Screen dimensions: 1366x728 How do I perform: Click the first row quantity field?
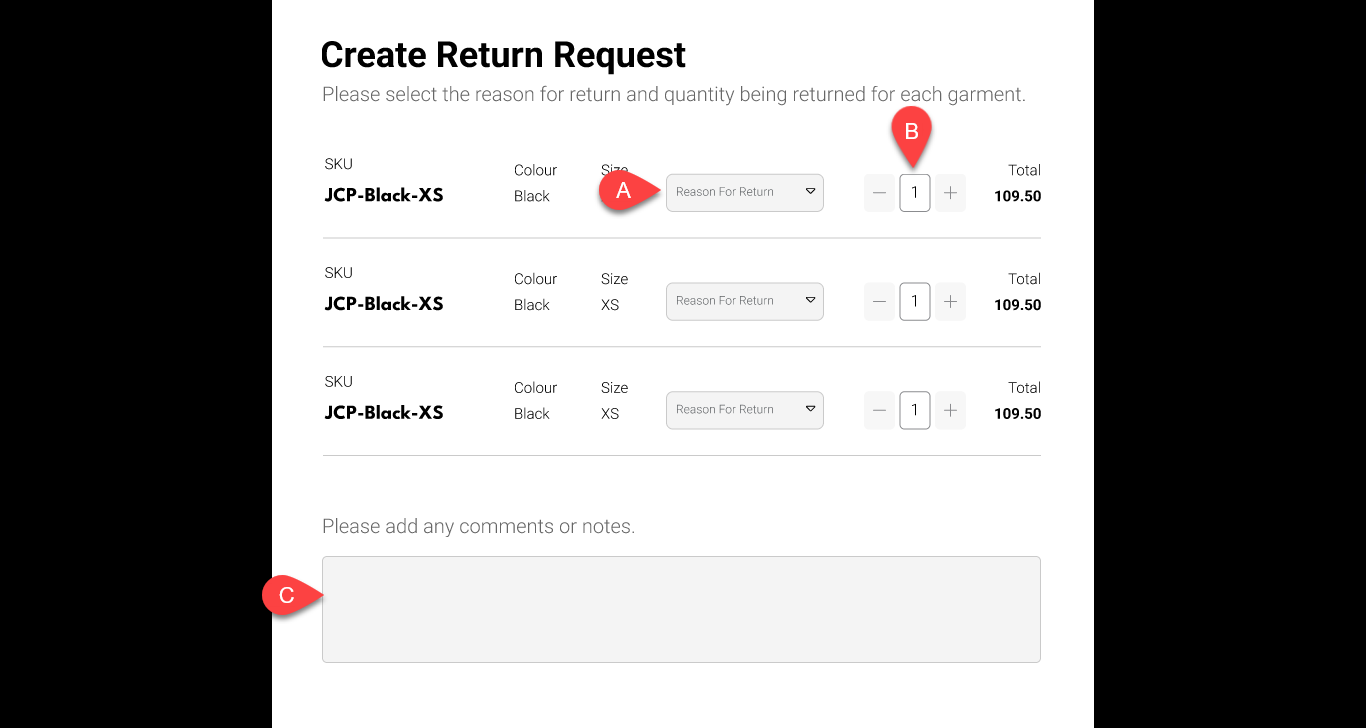[914, 193]
